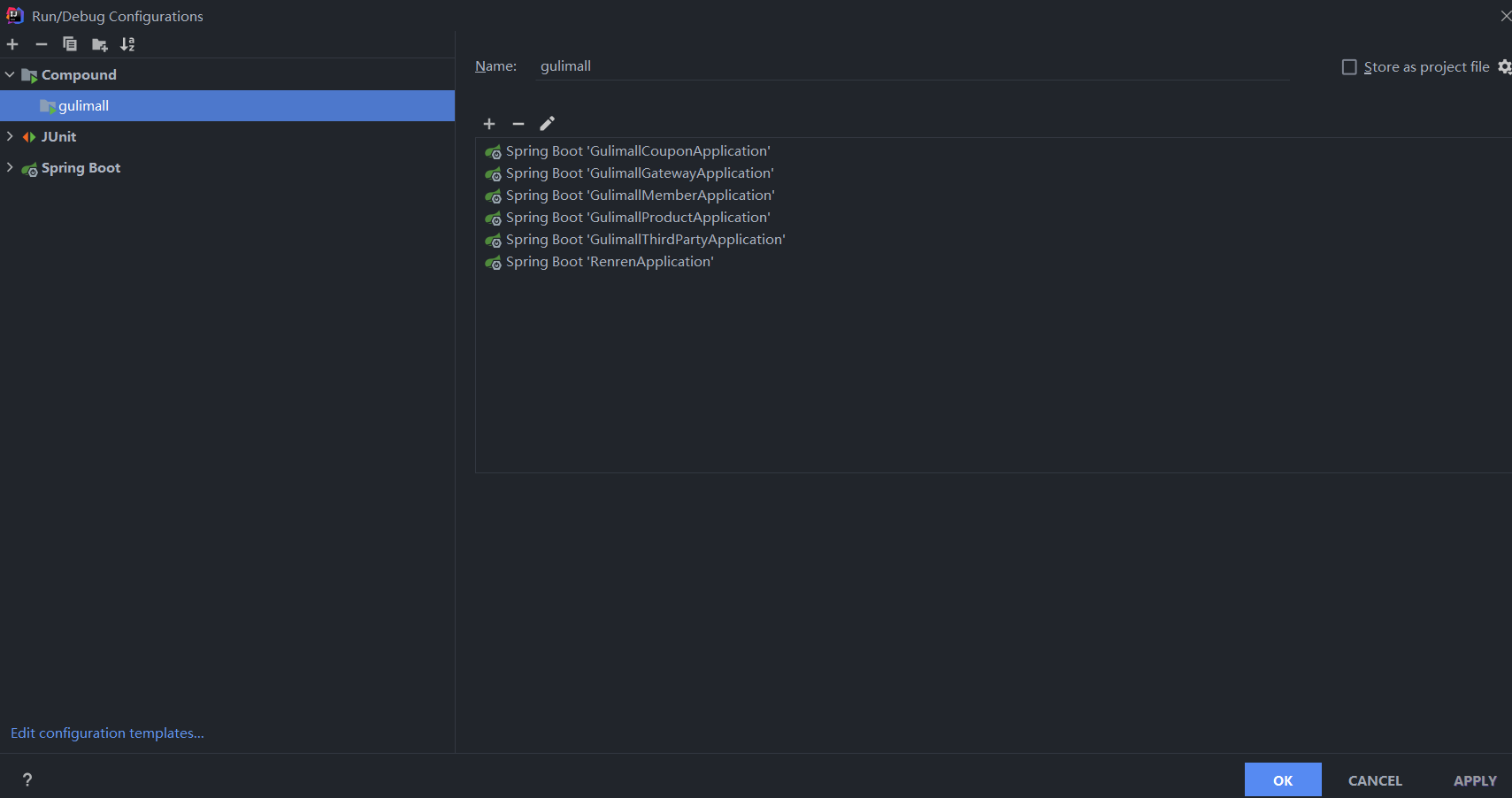Select the JUnit category label
The image size is (1512, 798).
(58, 137)
